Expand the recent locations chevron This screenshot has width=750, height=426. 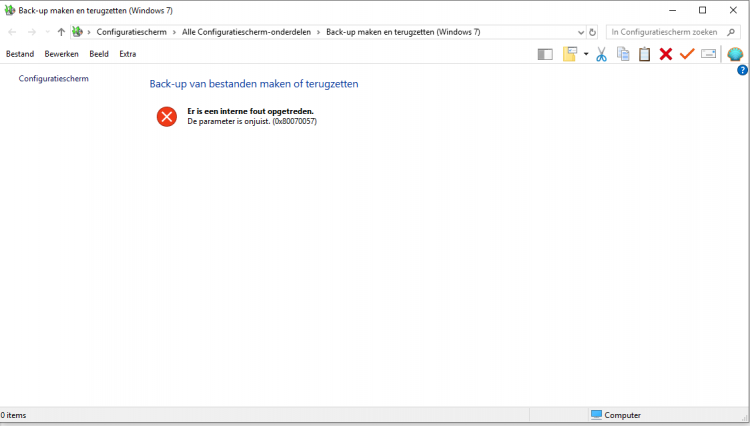click(46, 32)
